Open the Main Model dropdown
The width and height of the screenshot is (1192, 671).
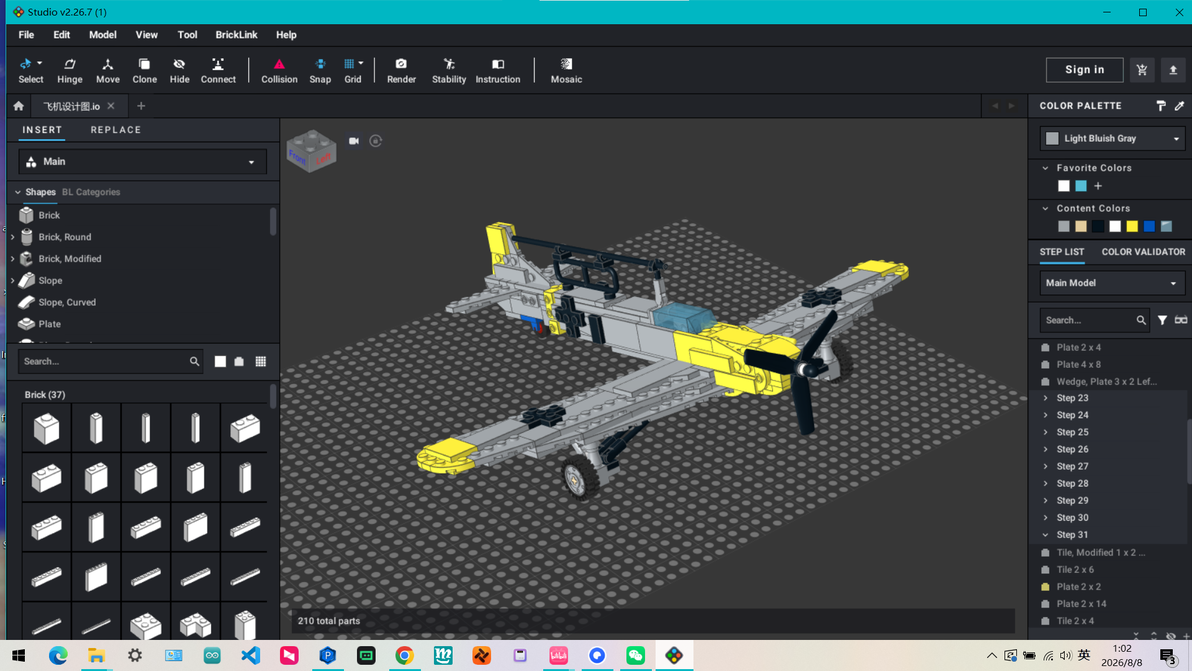pyautogui.click(x=1112, y=283)
